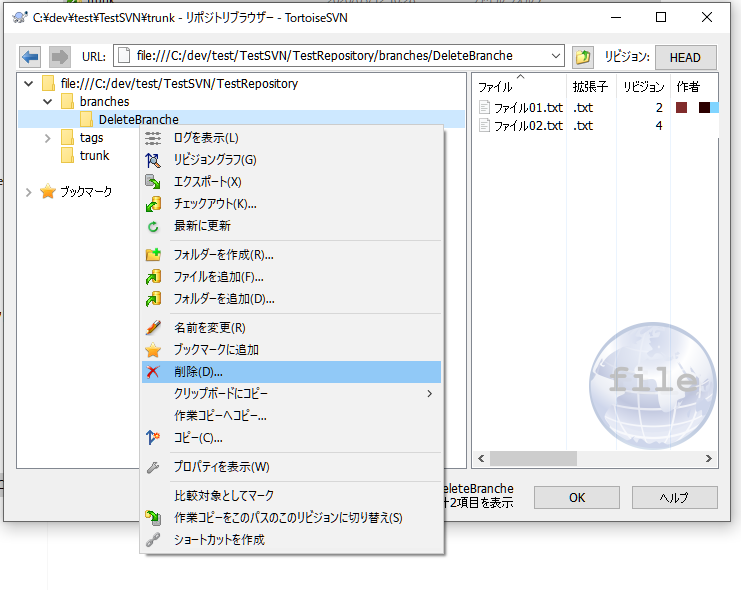Click the ブックマーク star icon in the tree
The height and width of the screenshot is (590, 741).
tap(48, 191)
